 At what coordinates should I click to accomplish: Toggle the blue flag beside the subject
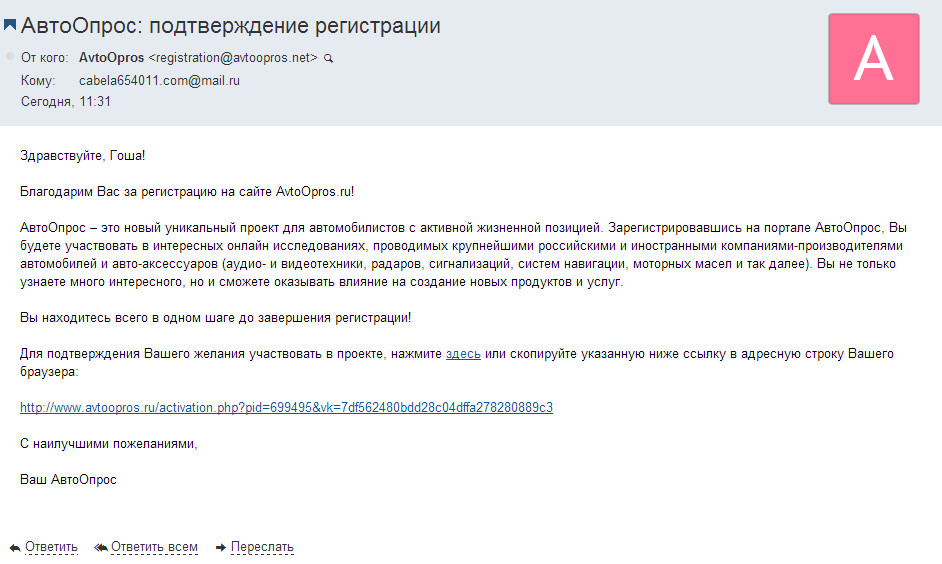pyautogui.click(x=10, y=25)
